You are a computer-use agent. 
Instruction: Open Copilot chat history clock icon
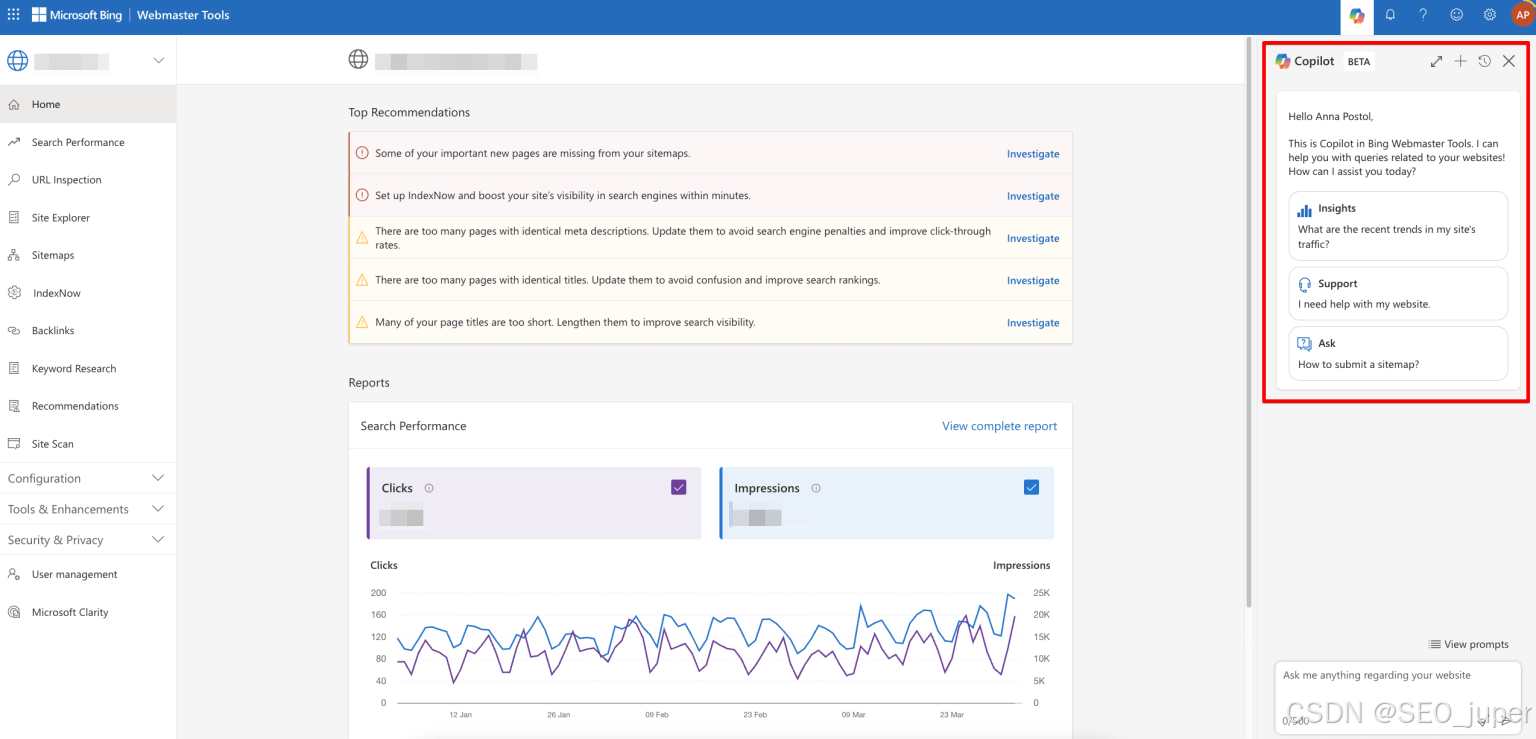[x=1484, y=61]
